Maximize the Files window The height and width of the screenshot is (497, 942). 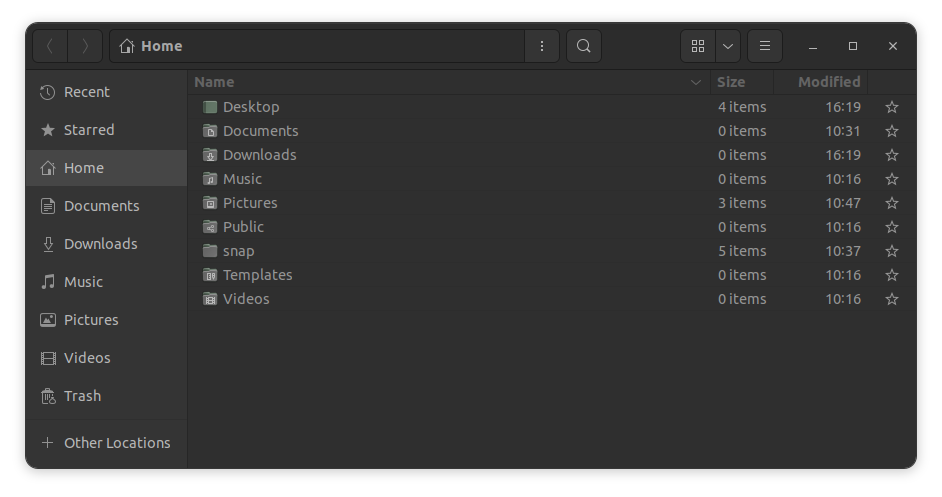pos(852,46)
